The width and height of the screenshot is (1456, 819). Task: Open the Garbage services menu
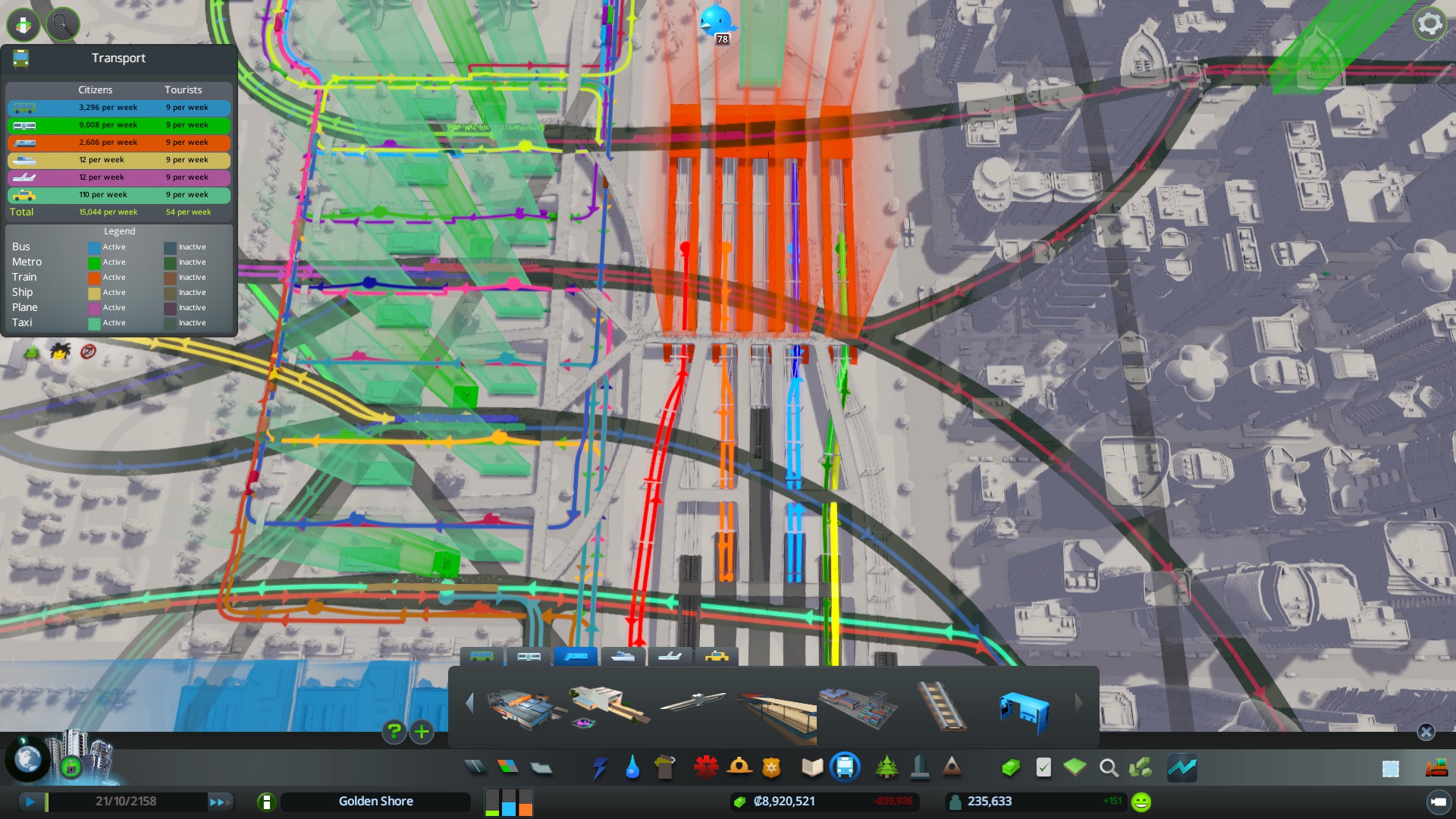(664, 768)
